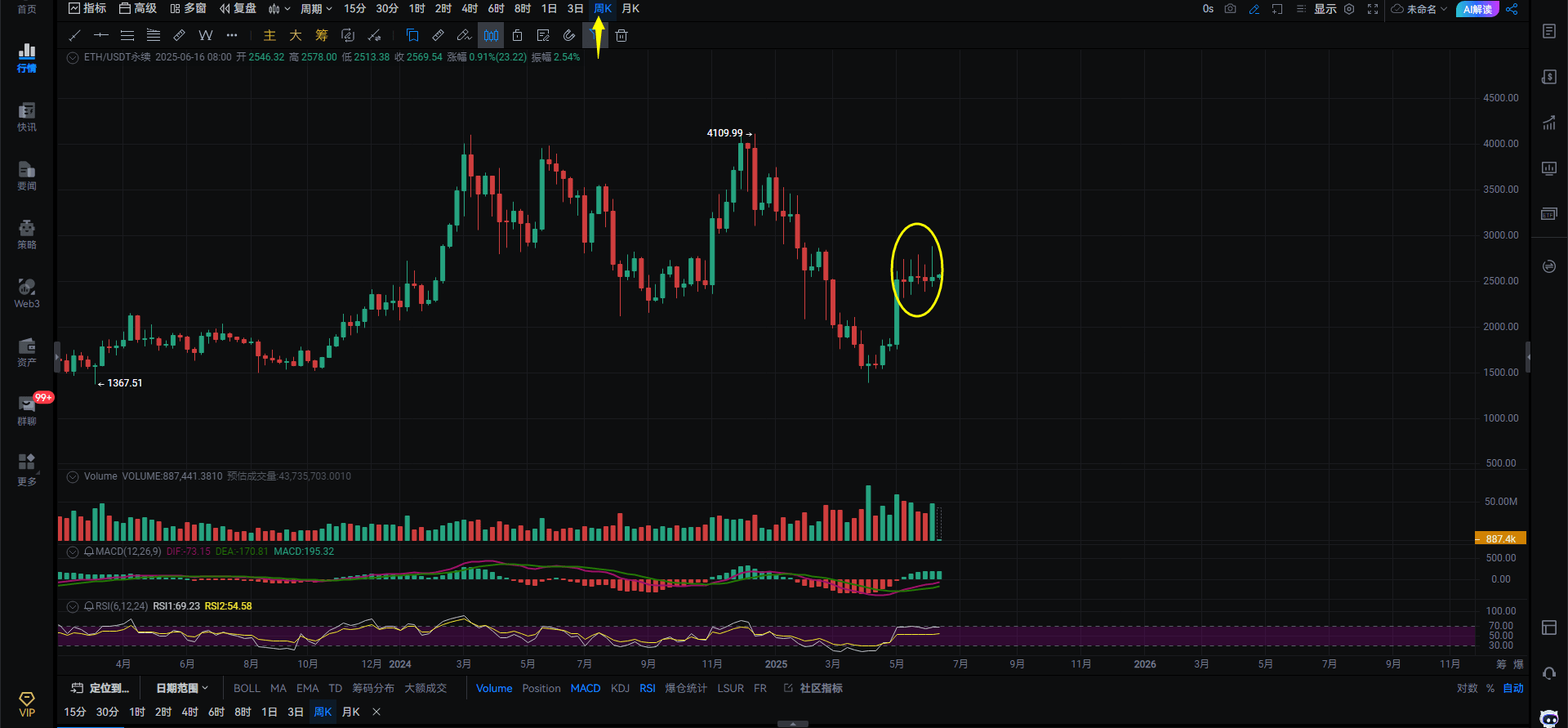The height and width of the screenshot is (728, 1568).
Task: Open more drawing tools via ellipsis
Action: pos(232,35)
